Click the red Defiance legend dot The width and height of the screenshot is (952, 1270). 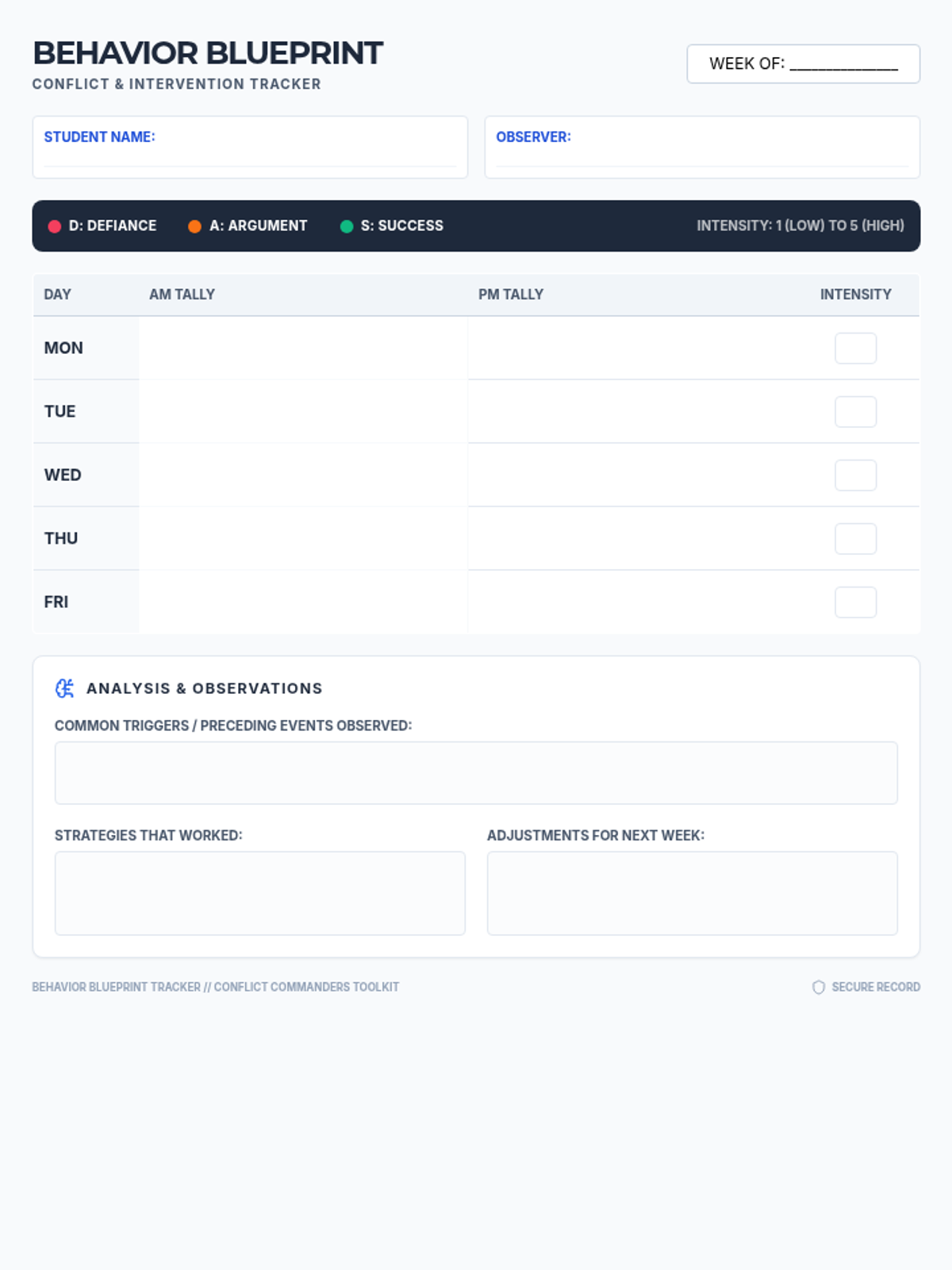click(x=55, y=226)
